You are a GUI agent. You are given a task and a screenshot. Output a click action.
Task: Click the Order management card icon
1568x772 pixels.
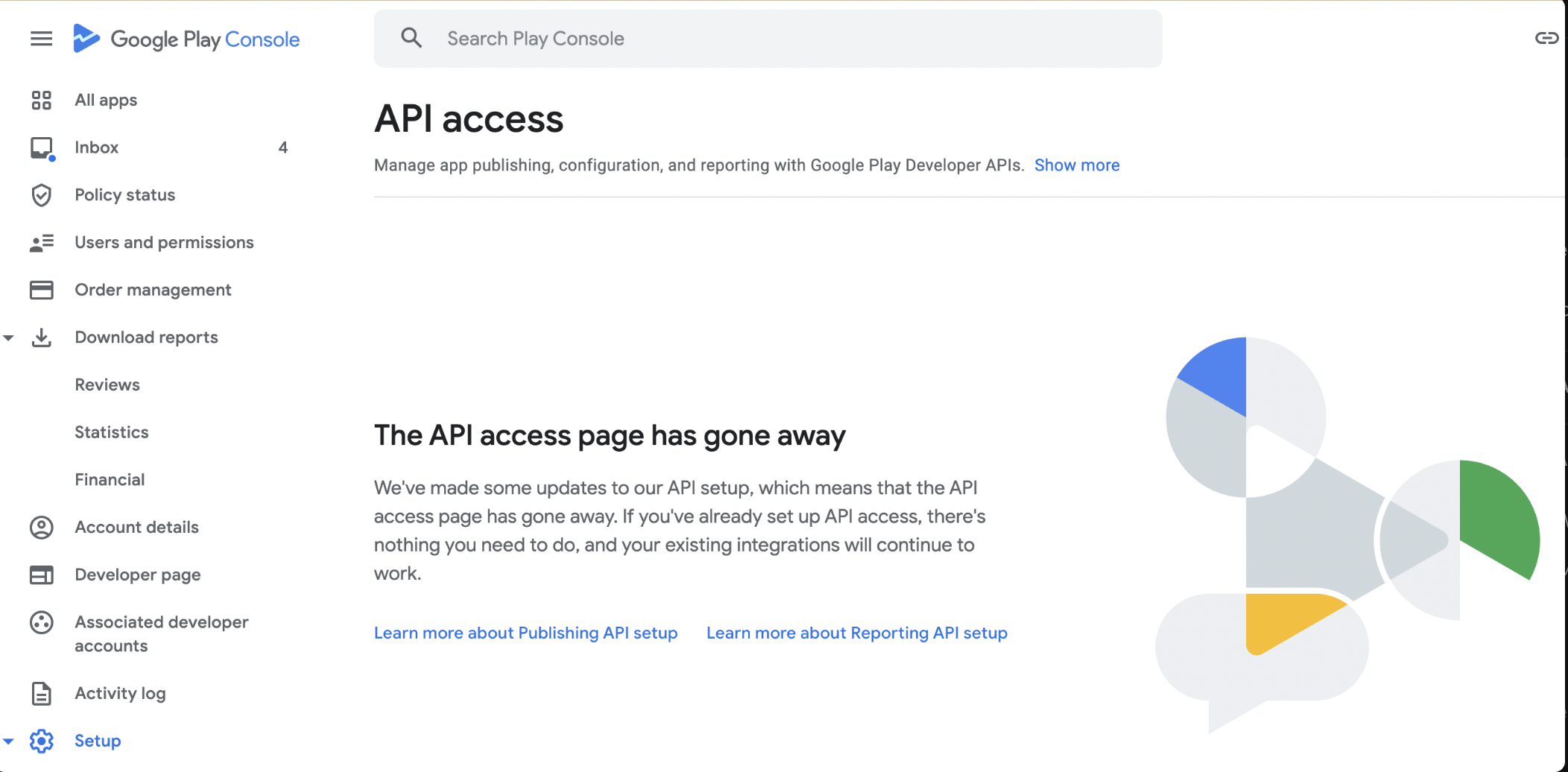42,290
